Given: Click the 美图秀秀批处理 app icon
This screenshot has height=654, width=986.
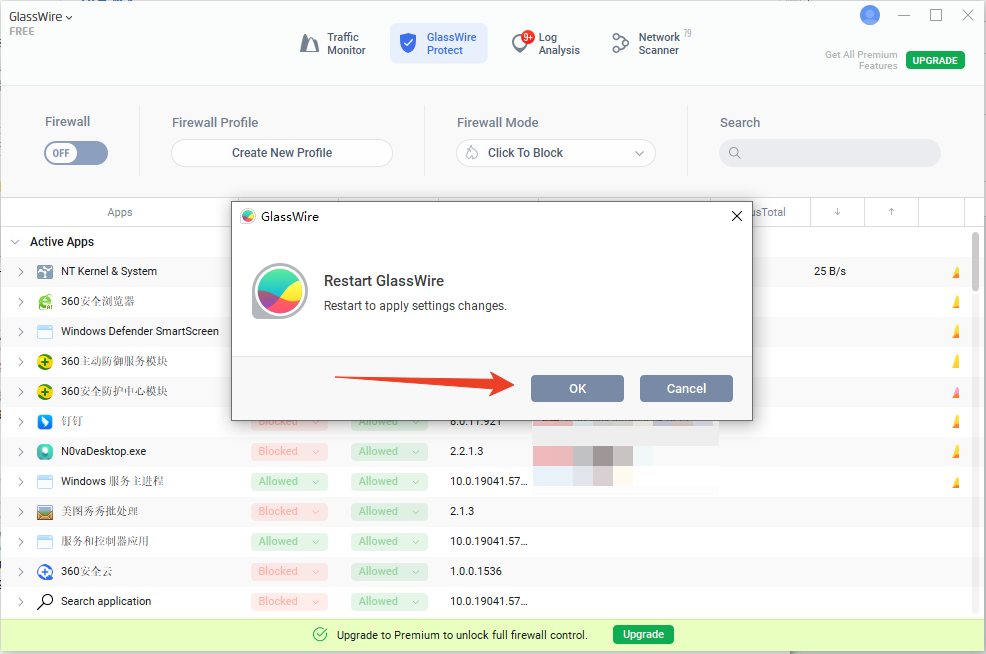Looking at the screenshot, I should pos(45,512).
